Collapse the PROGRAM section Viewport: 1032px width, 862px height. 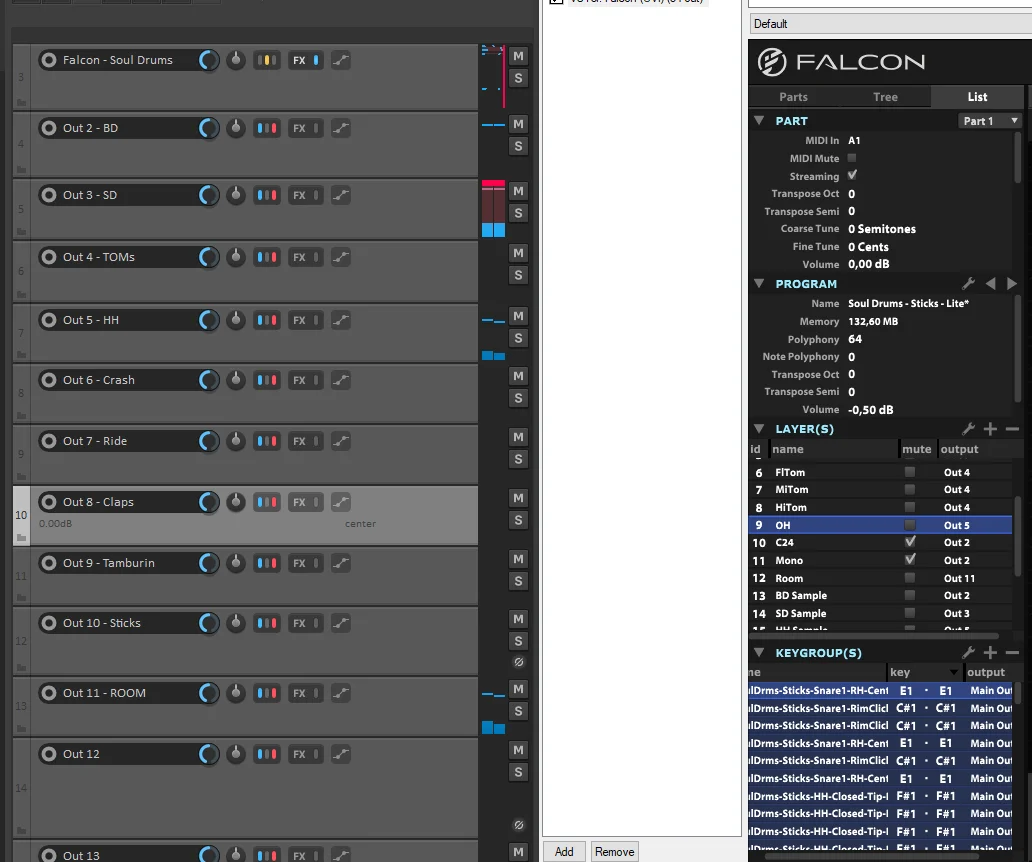[x=759, y=284]
